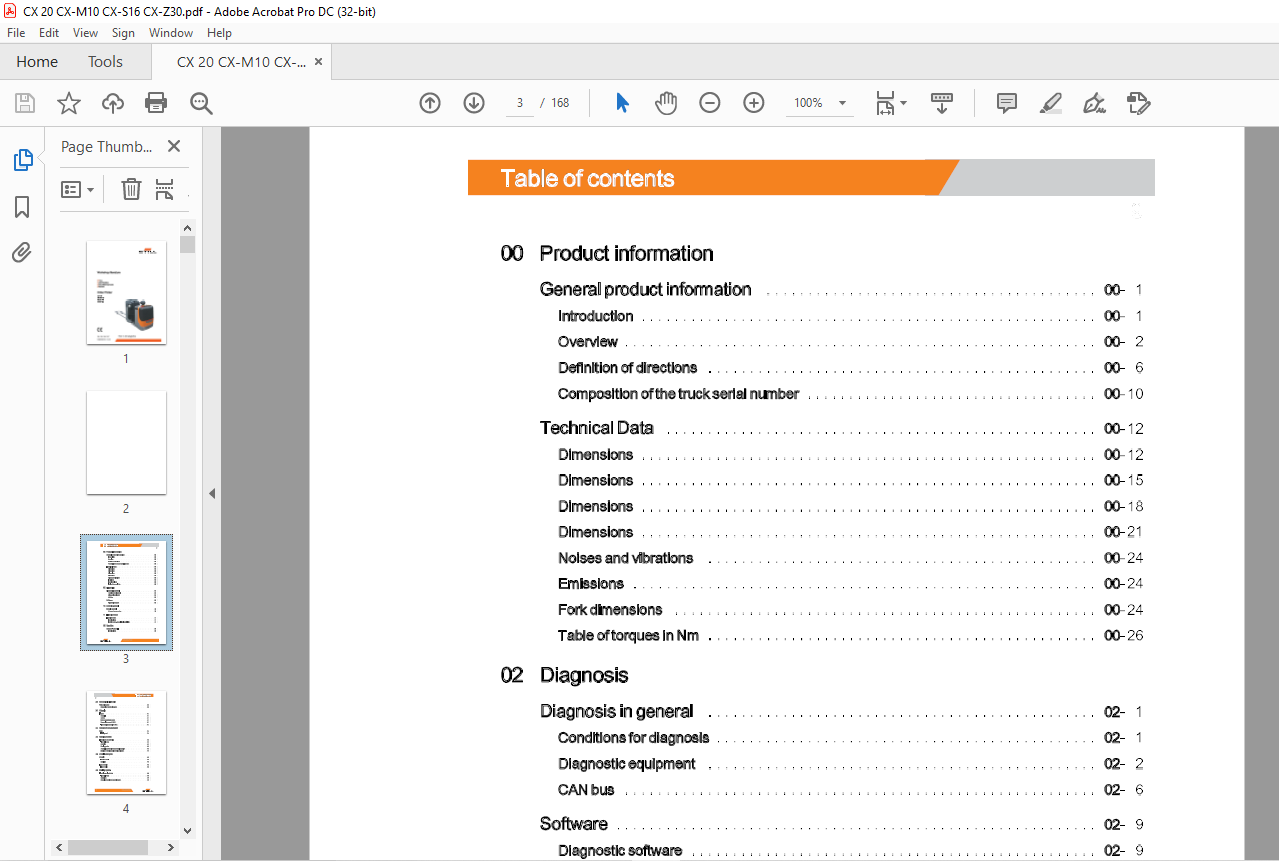Open the Edit menu

click(49, 33)
